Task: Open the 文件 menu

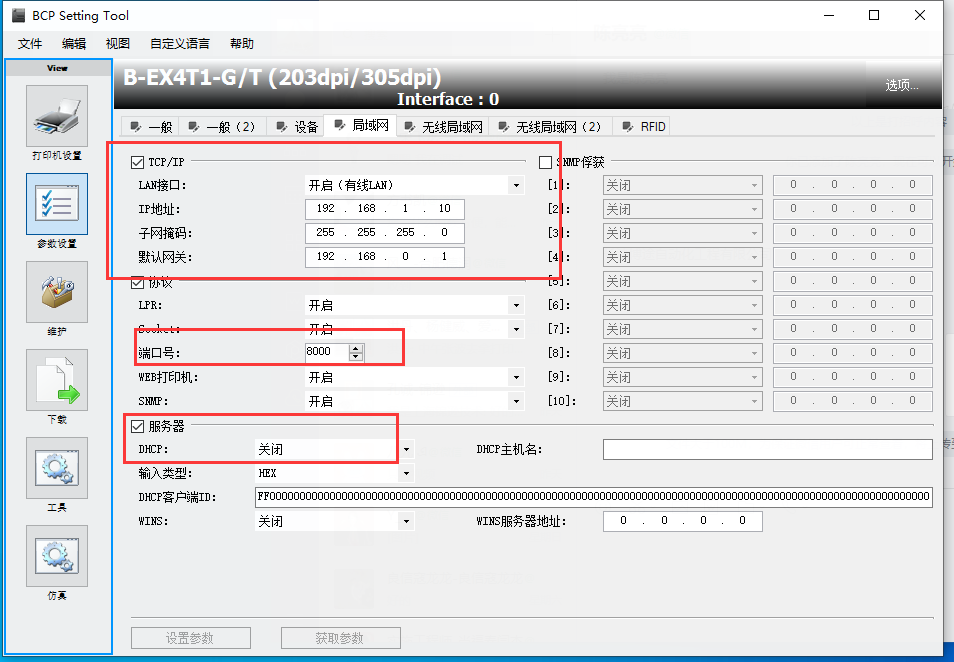Action: 30,44
